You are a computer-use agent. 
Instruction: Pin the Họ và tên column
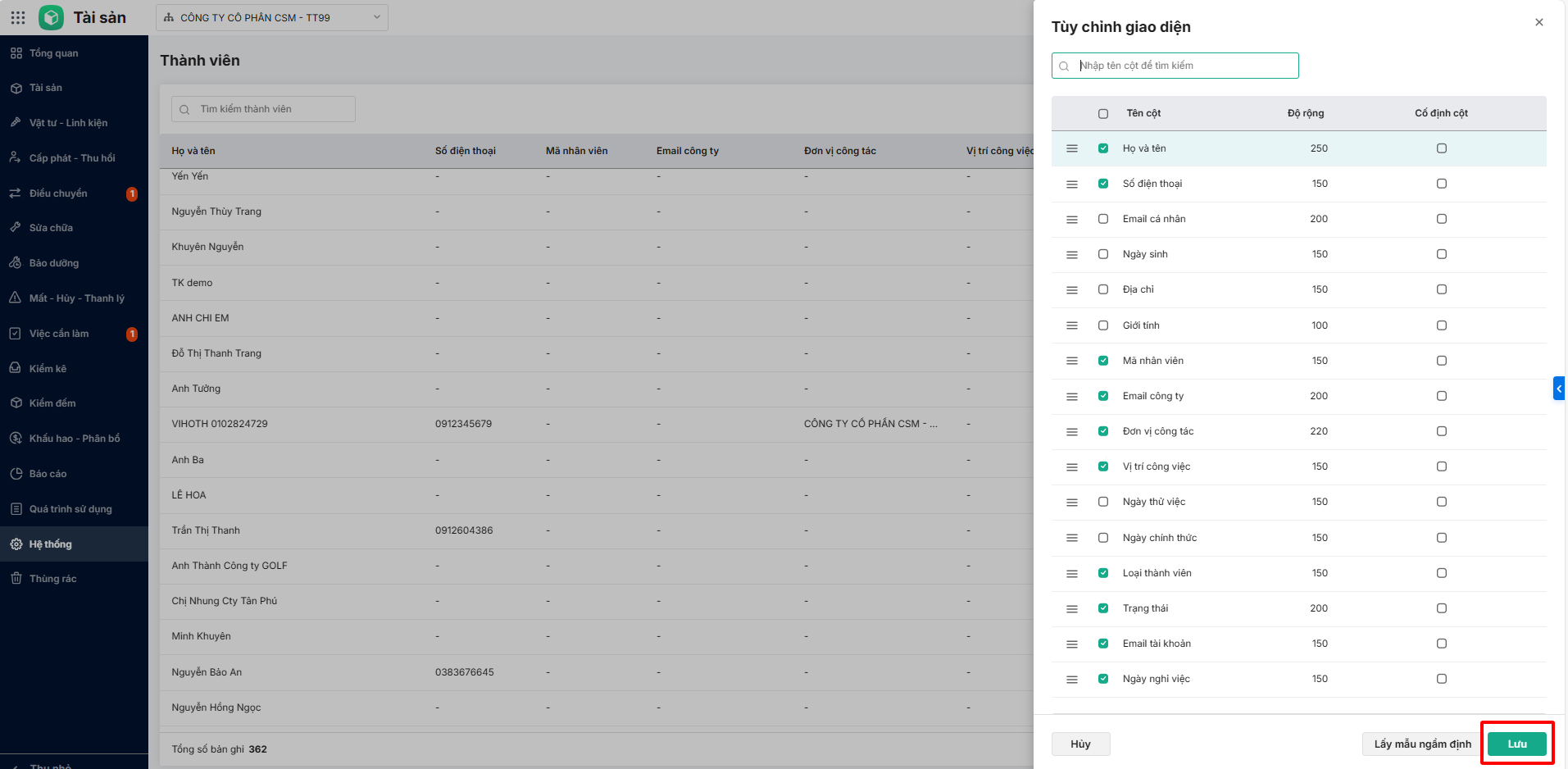[1441, 148]
